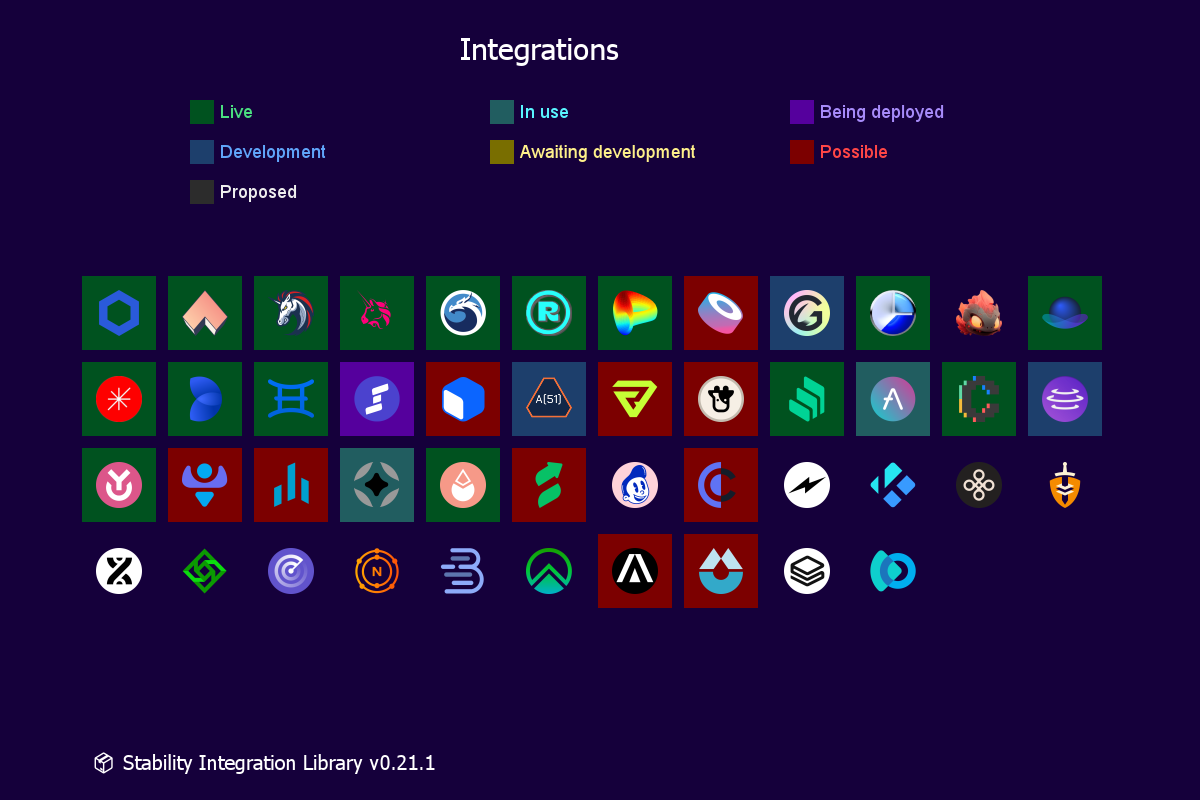Viewport: 1200px width, 800px height.
Task: Click the blue pie-chart sphere logo
Action: (893, 313)
